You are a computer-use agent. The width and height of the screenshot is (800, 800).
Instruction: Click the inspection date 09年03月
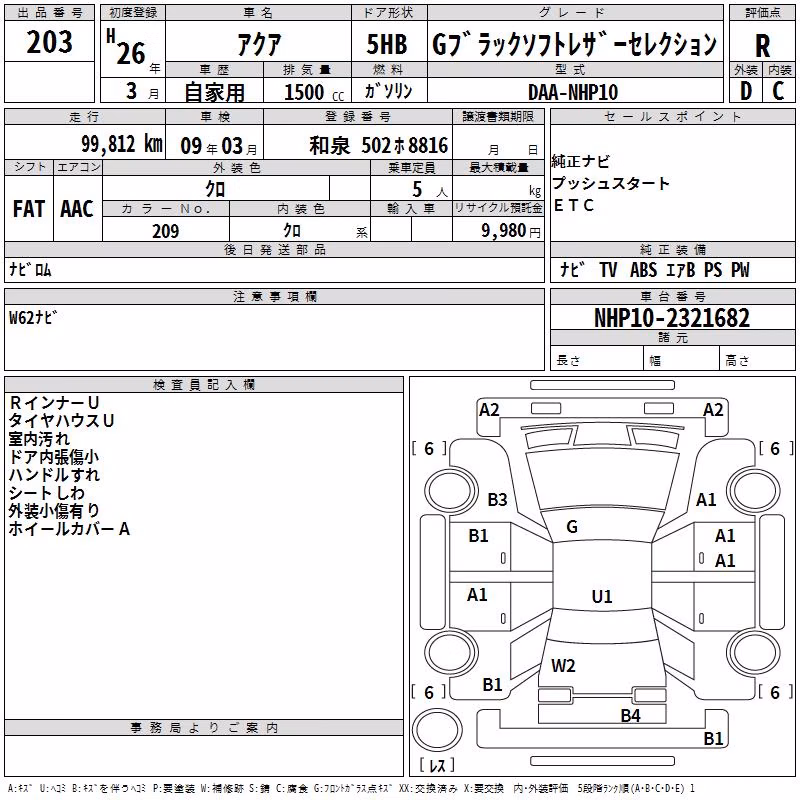click(219, 146)
